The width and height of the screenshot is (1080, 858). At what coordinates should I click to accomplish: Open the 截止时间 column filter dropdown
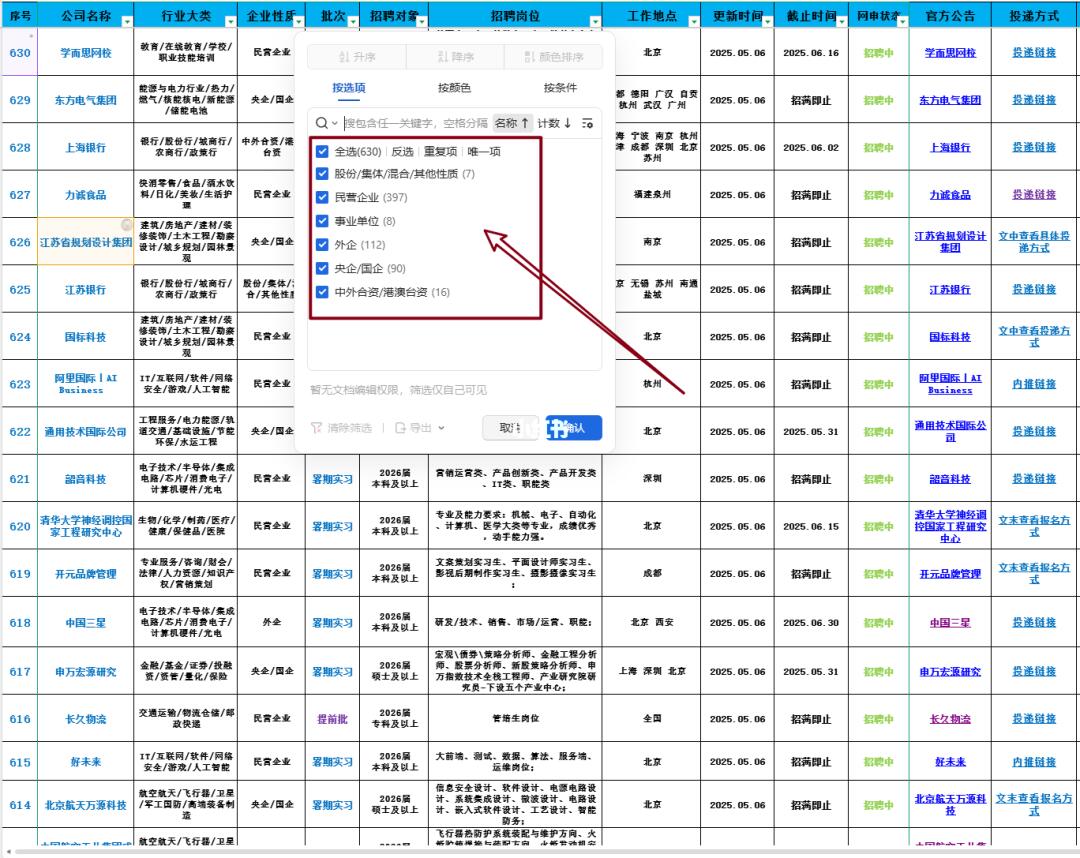click(x=841, y=22)
